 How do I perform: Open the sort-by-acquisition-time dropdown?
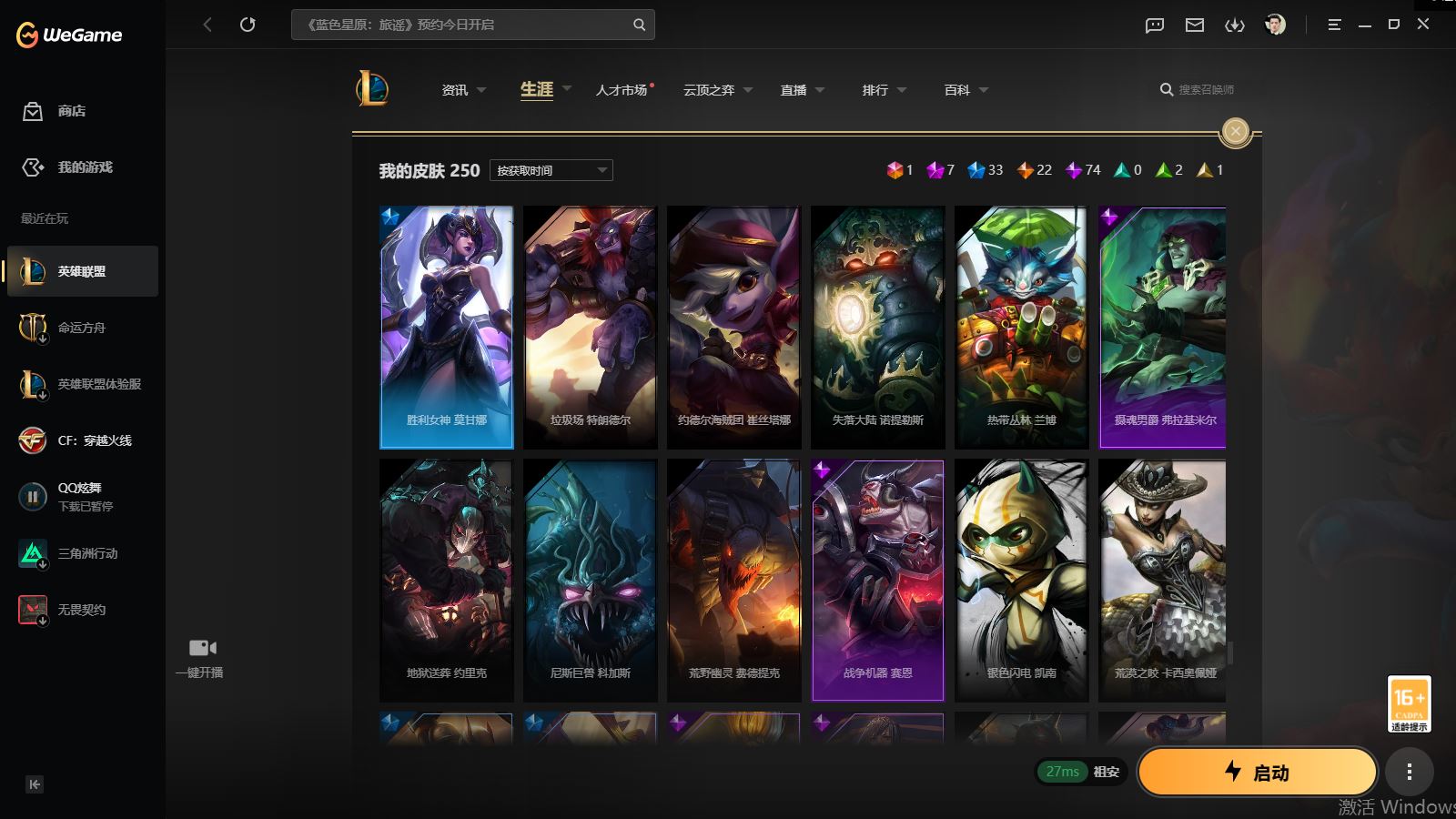point(551,170)
